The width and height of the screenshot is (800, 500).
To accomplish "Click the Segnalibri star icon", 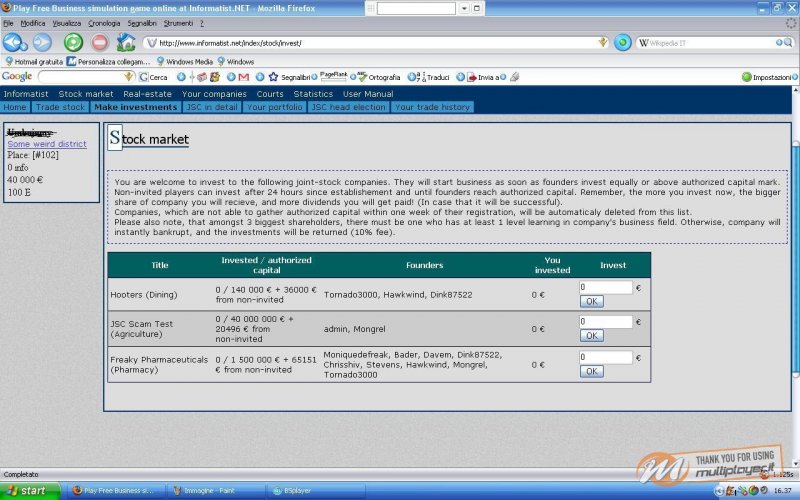I will 273,77.
